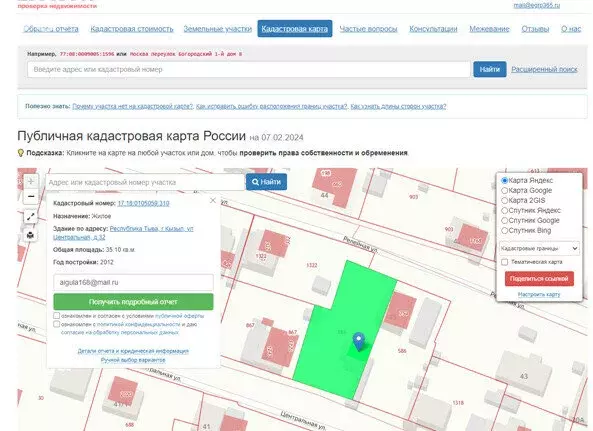Click the blue location pin on the map
This screenshot has width=593, height=431.
click(x=359, y=341)
